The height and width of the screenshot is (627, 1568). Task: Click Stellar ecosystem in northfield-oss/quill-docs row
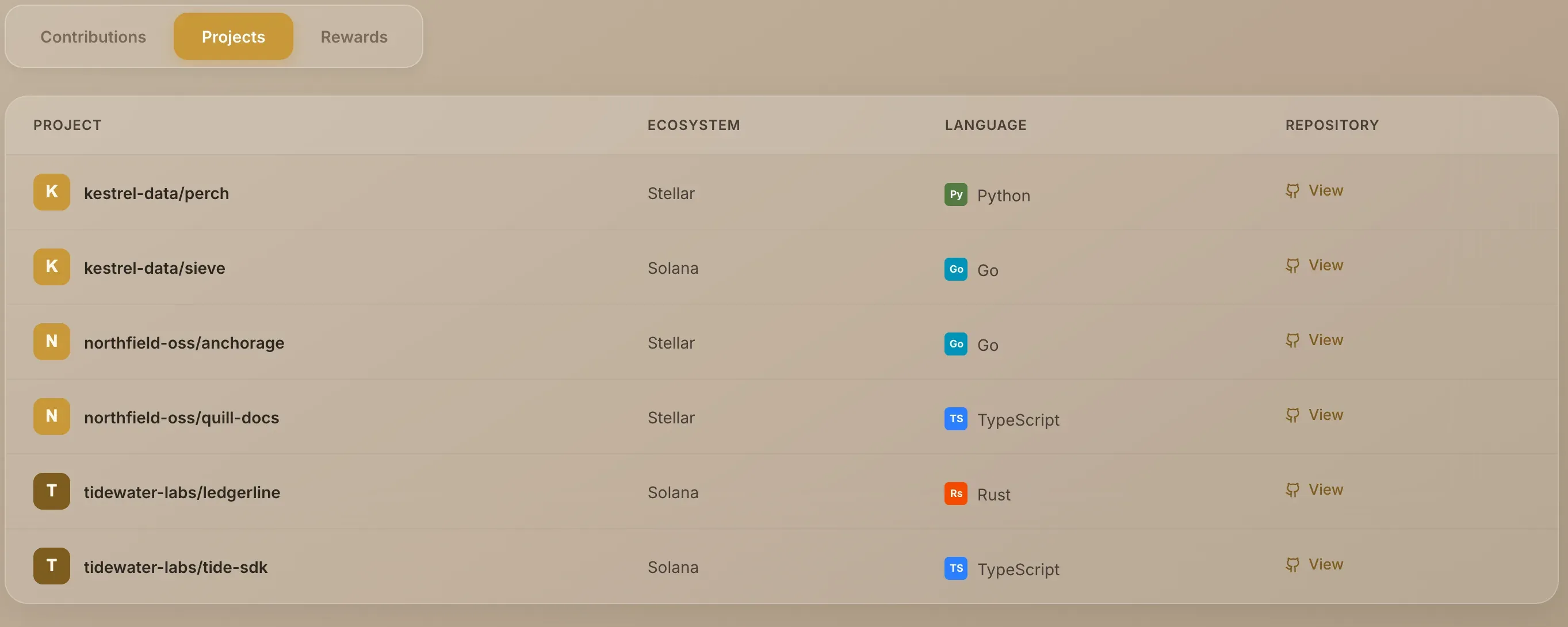[671, 418]
